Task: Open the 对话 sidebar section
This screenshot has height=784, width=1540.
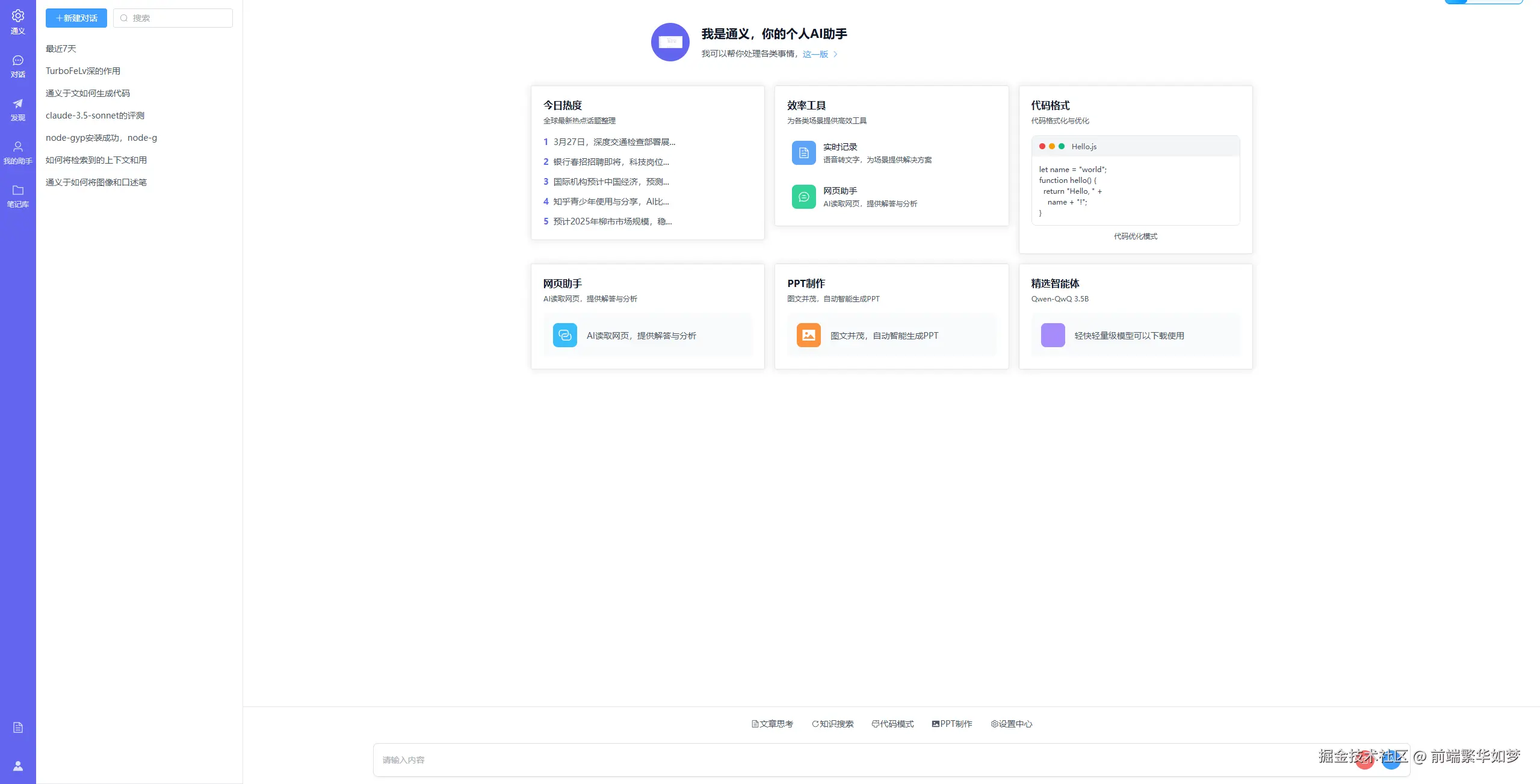Action: (18, 66)
